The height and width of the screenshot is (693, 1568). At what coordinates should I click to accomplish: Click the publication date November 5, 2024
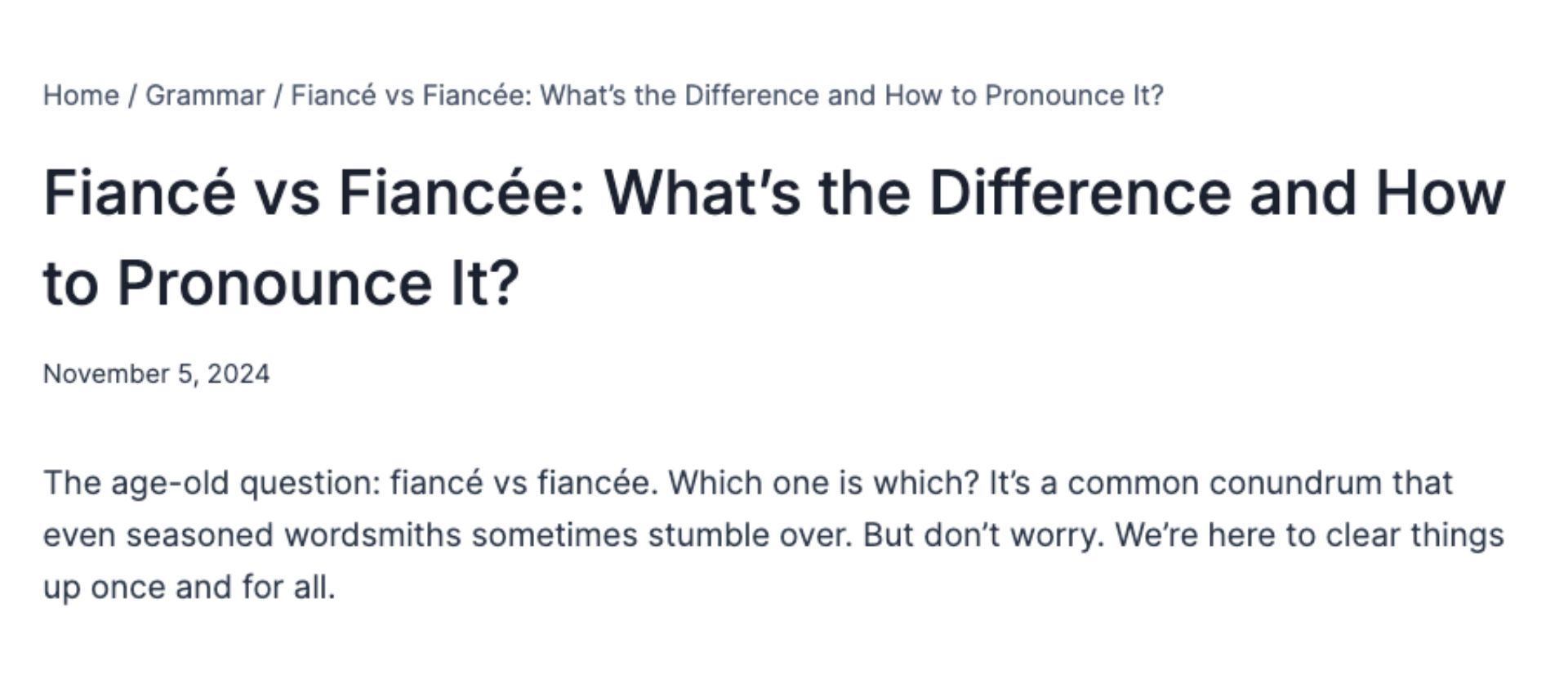tap(156, 373)
